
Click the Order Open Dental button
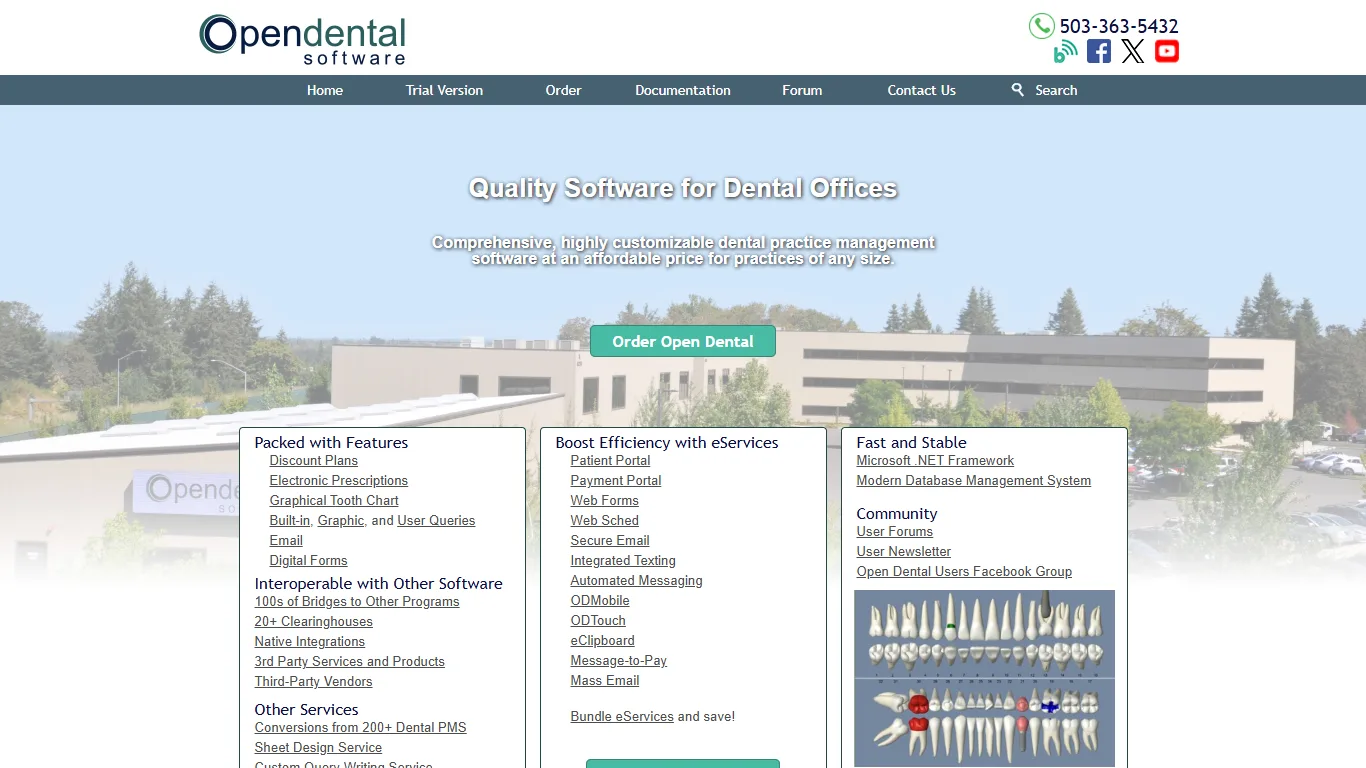coord(683,341)
